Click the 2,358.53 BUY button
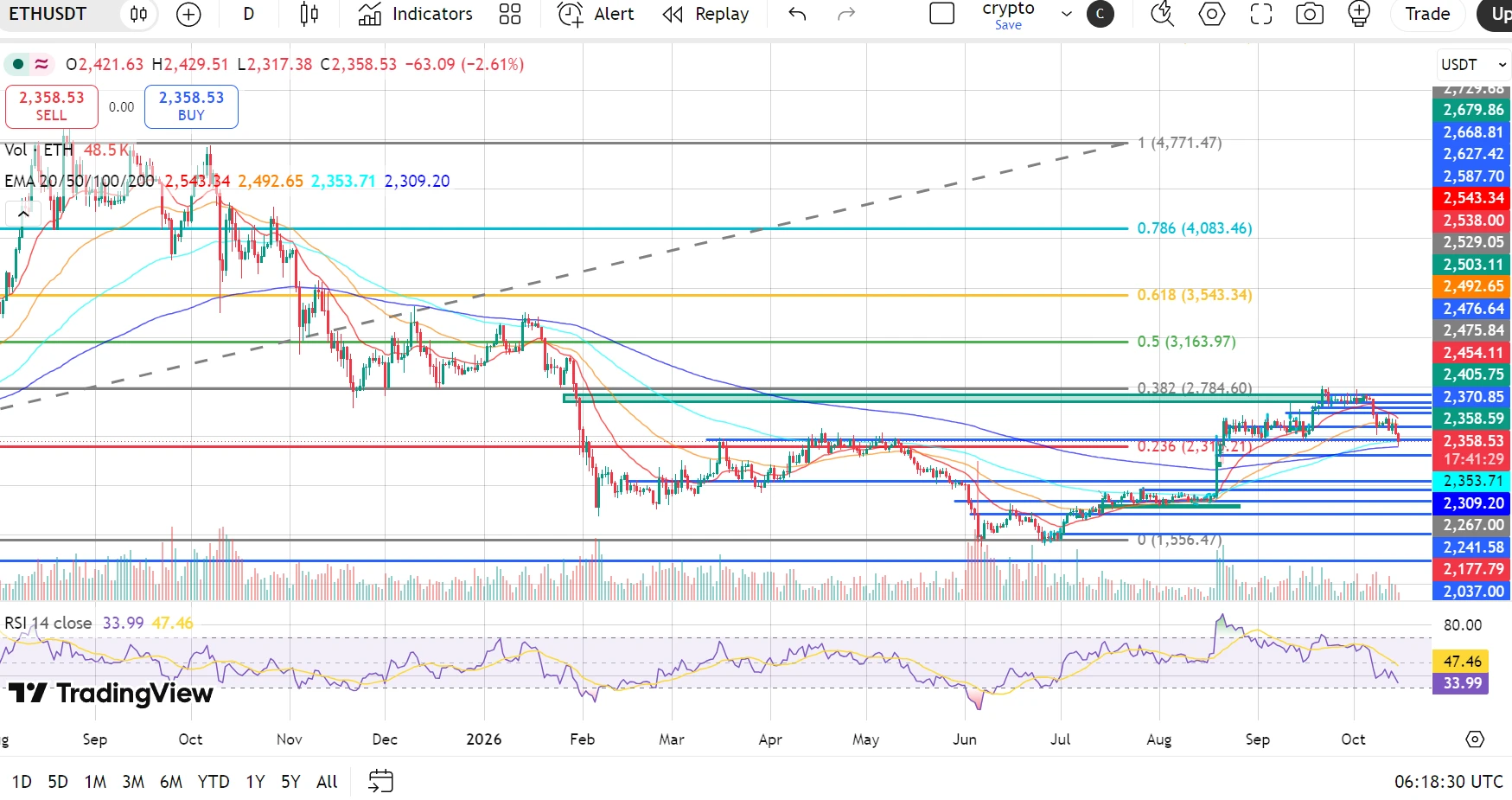This screenshot has height=800, width=1512. tap(191, 106)
